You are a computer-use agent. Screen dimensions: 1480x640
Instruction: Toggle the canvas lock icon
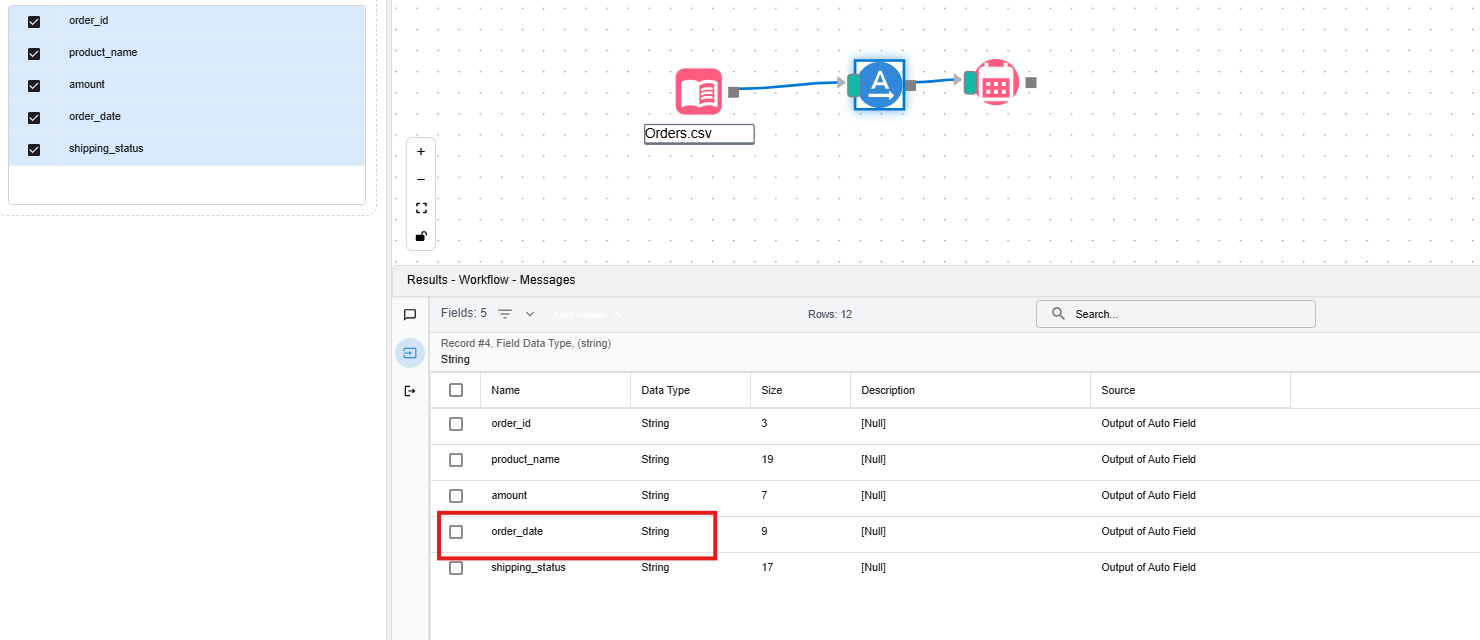pos(421,236)
